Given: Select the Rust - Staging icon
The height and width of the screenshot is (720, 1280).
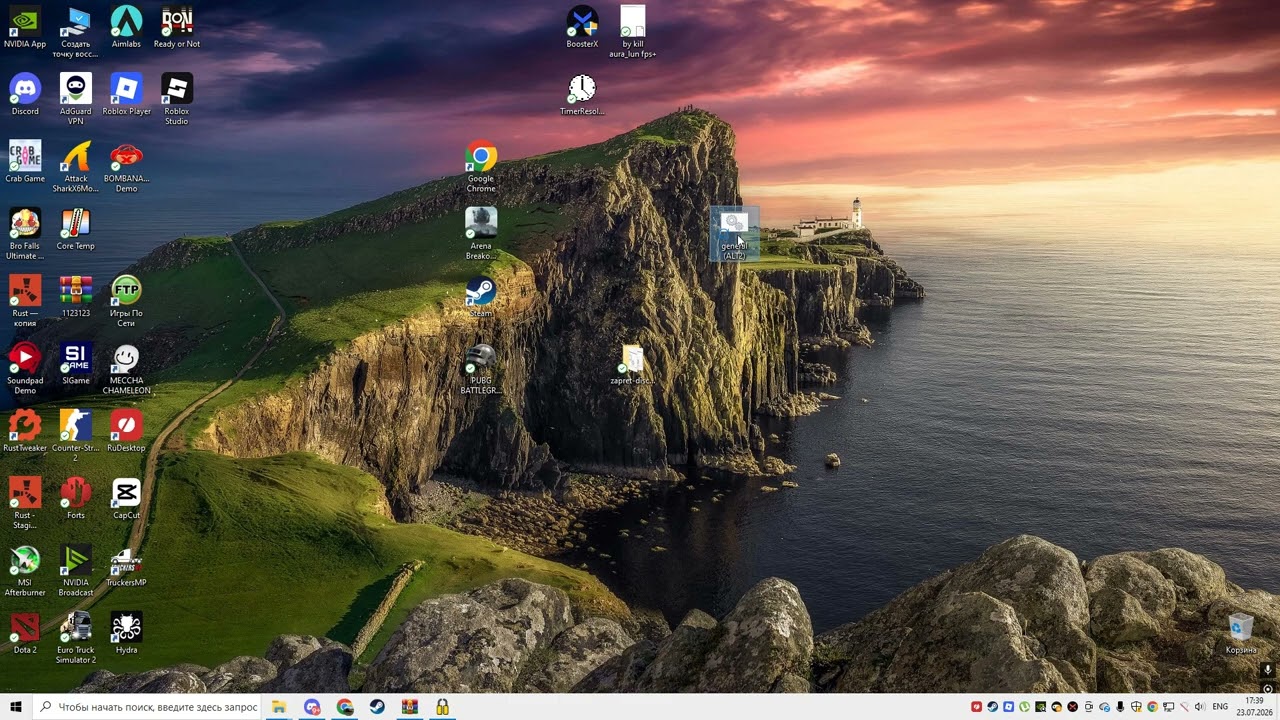Looking at the screenshot, I should click(25, 502).
